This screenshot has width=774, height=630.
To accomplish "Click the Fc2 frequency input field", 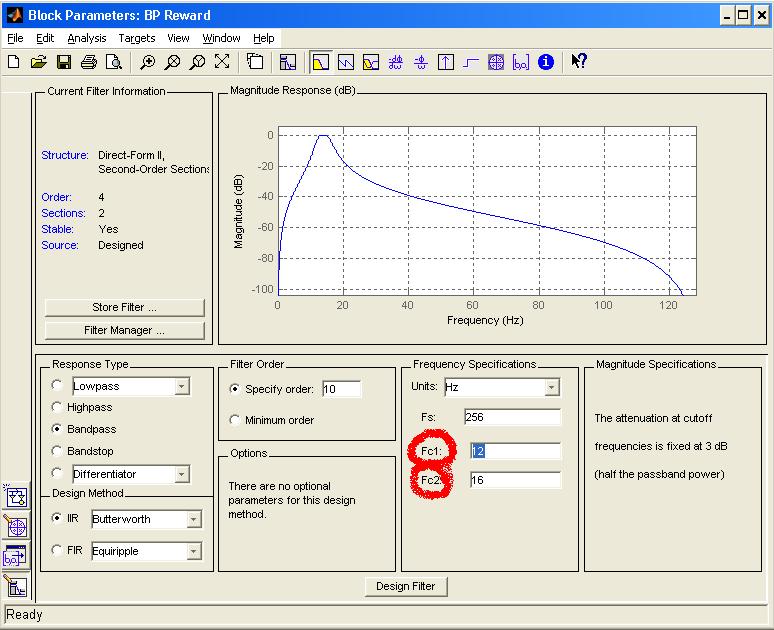I will click(514, 481).
